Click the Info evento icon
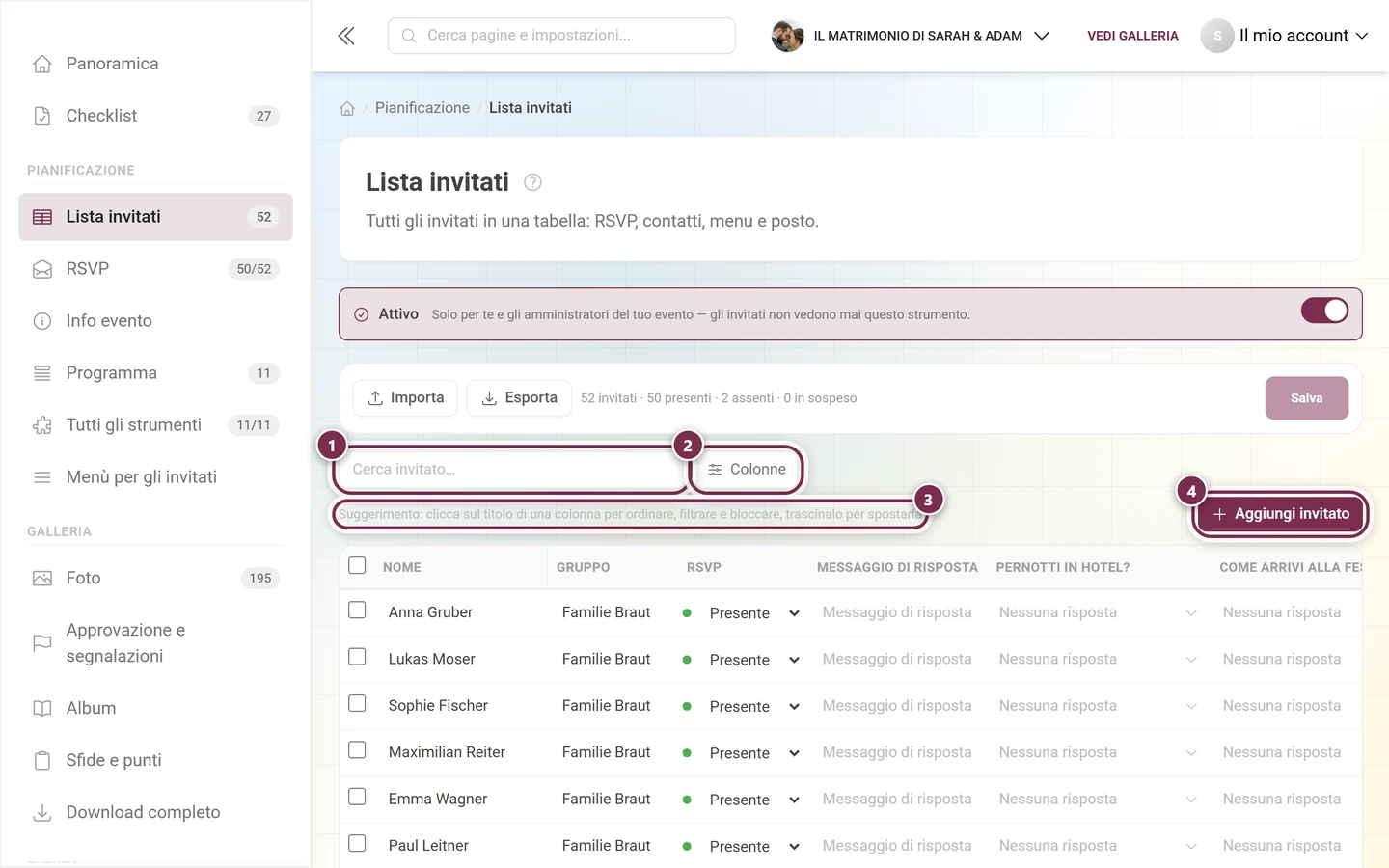 click(x=42, y=321)
